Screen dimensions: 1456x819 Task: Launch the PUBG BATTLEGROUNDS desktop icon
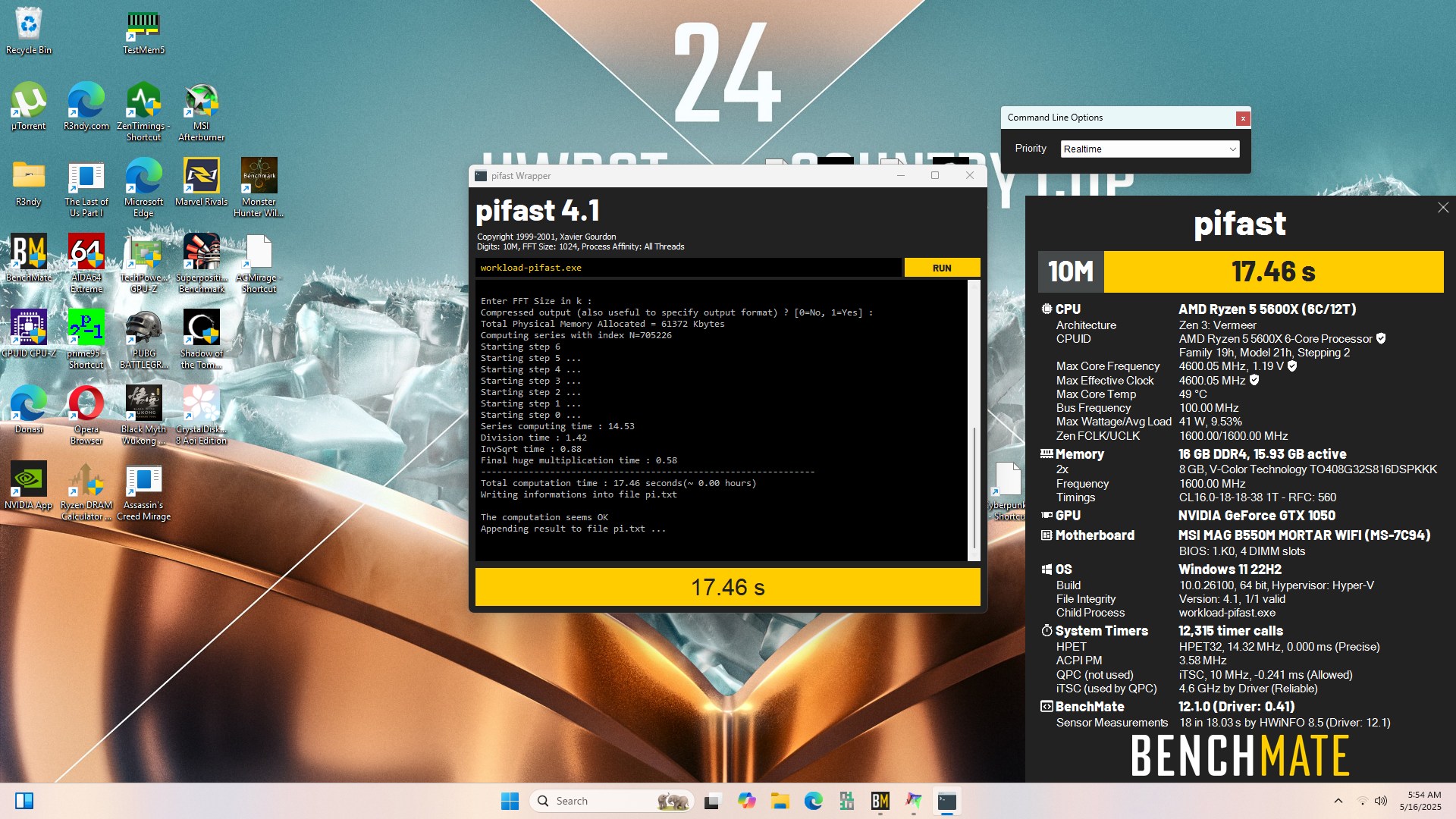143,339
